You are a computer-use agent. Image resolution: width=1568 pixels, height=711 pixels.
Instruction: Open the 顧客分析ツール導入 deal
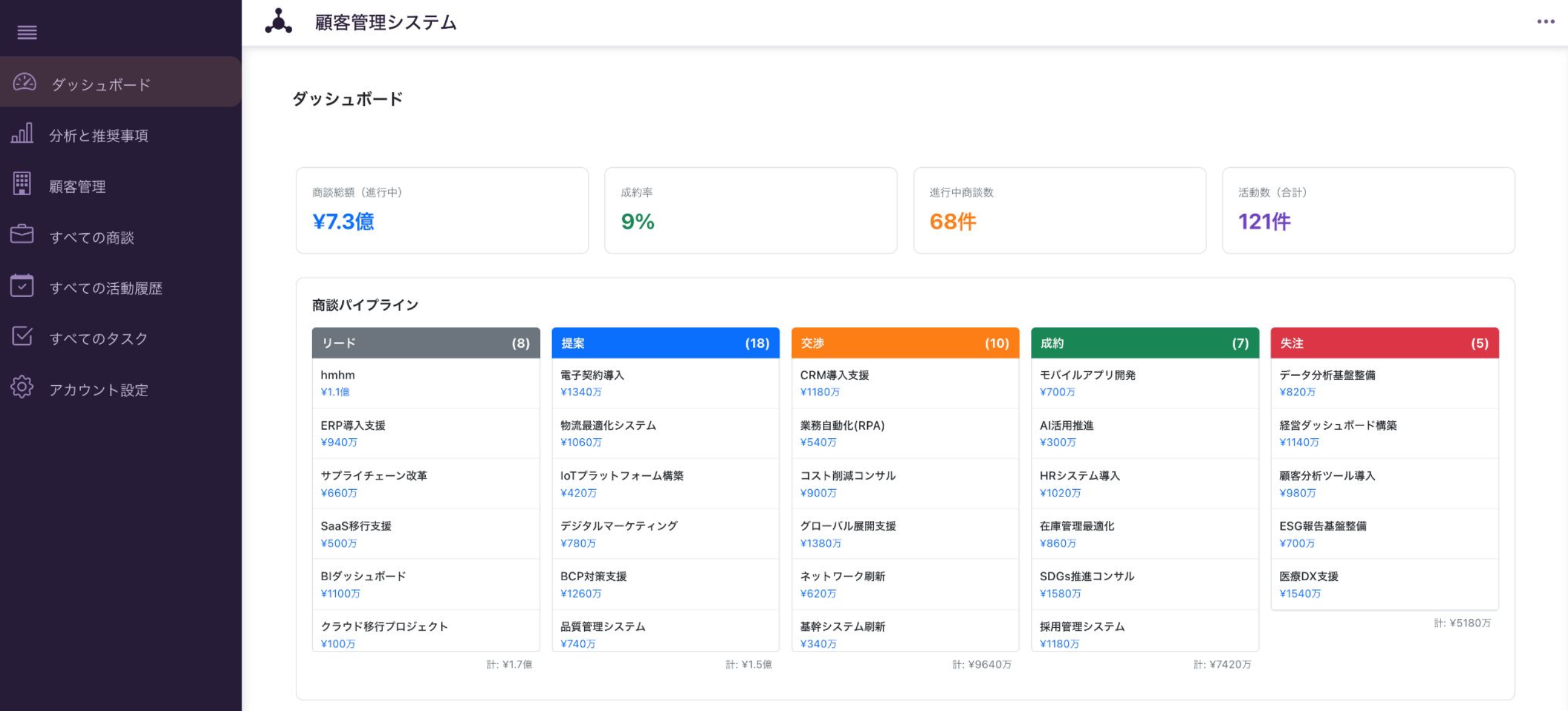pyautogui.click(x=1385, y=484)
